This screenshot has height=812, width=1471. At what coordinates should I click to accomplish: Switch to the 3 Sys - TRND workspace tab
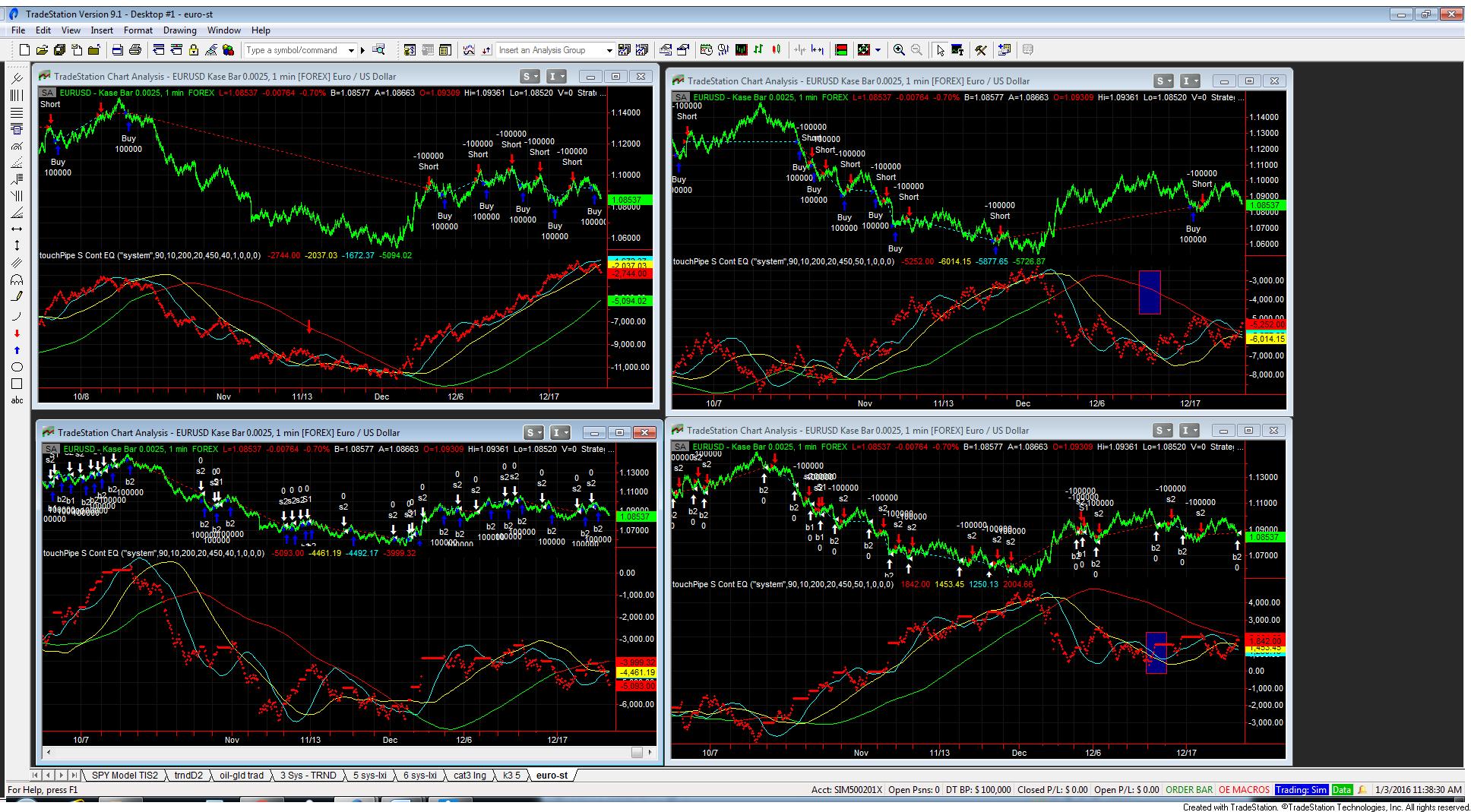click(308, 775)
